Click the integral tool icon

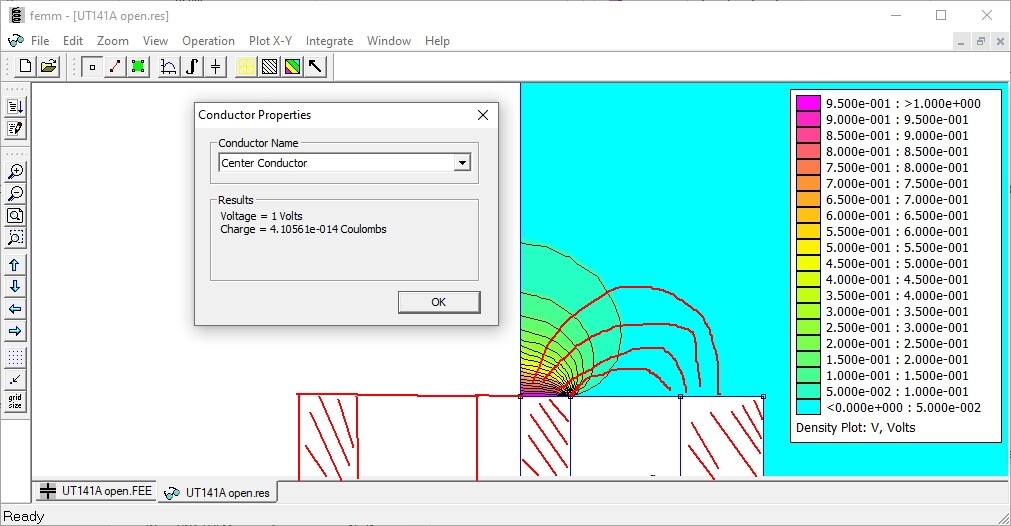click(x=192, y=67)
